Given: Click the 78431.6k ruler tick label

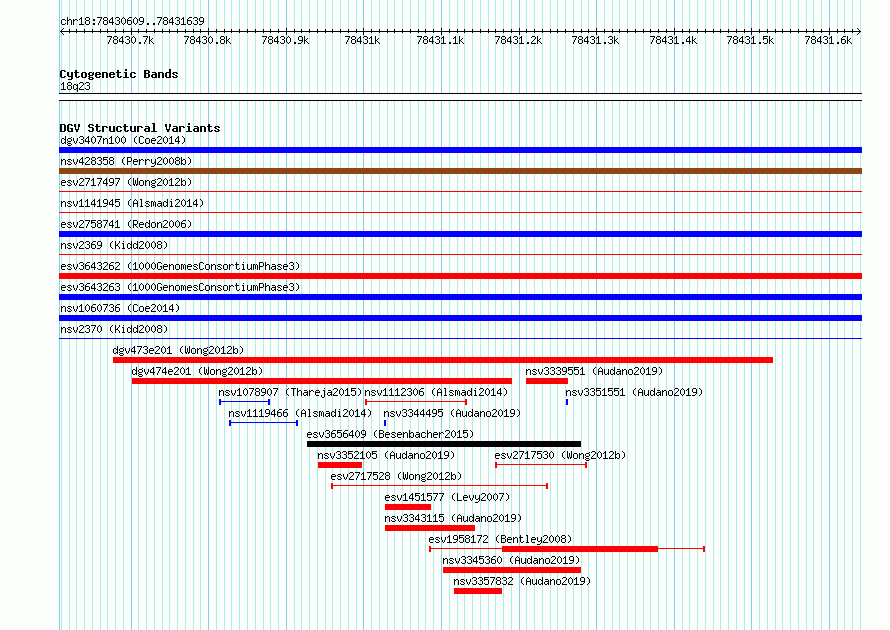Looking at the screenshot, I should 828,40.
